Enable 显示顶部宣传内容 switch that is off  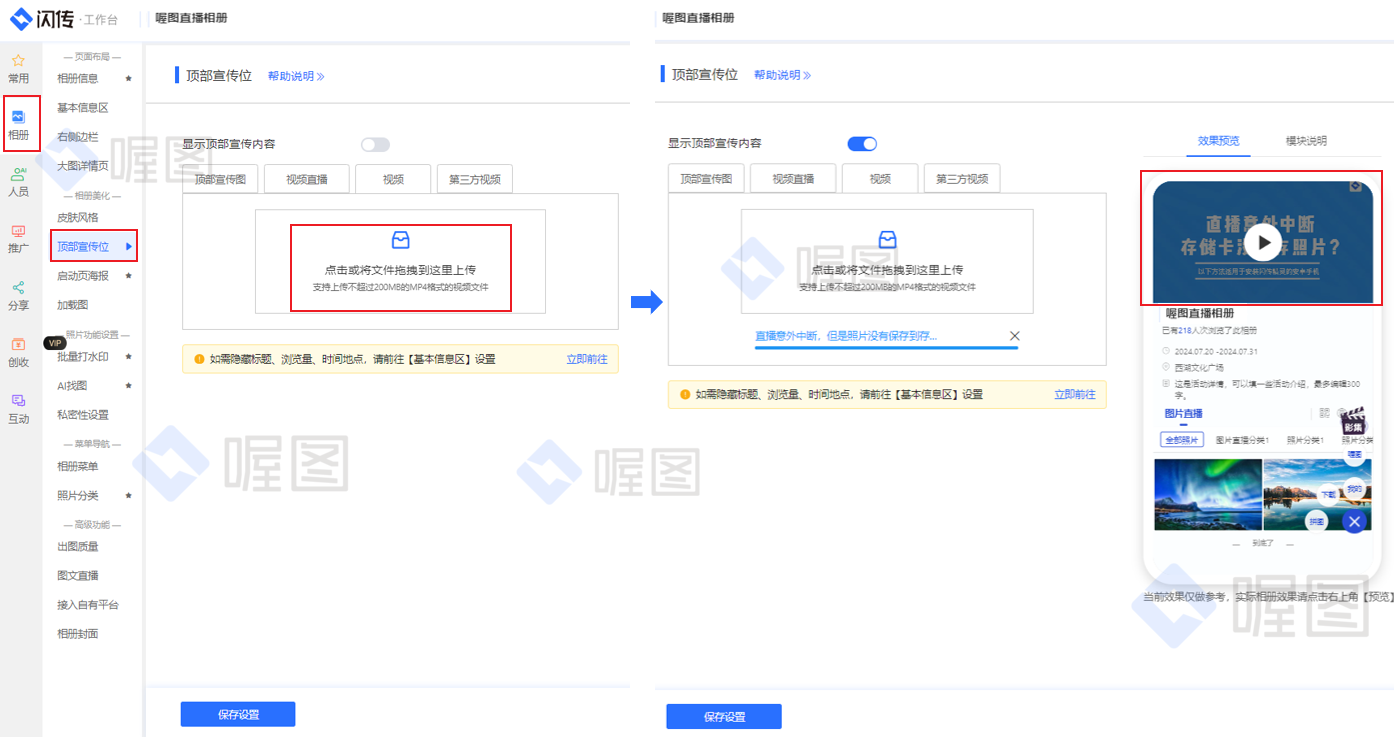click(375, 145)
